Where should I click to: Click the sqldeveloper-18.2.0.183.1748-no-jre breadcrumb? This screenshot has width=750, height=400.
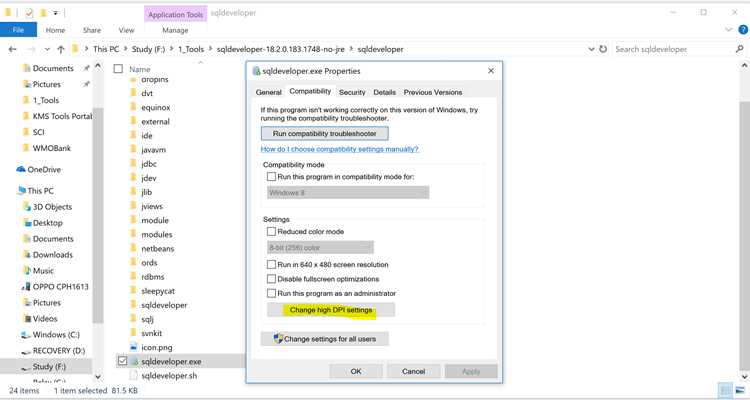tap(282, 49)
